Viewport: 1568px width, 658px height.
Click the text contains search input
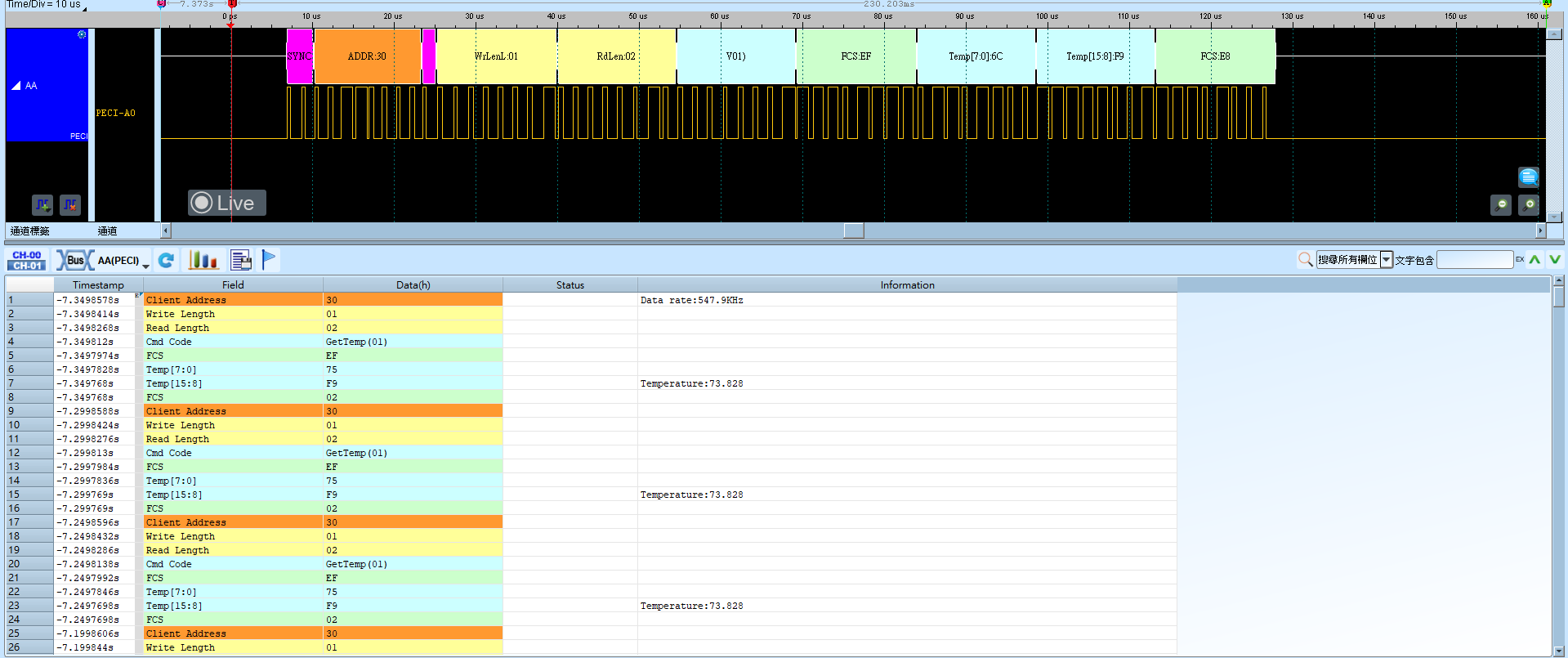[1475, 260]
